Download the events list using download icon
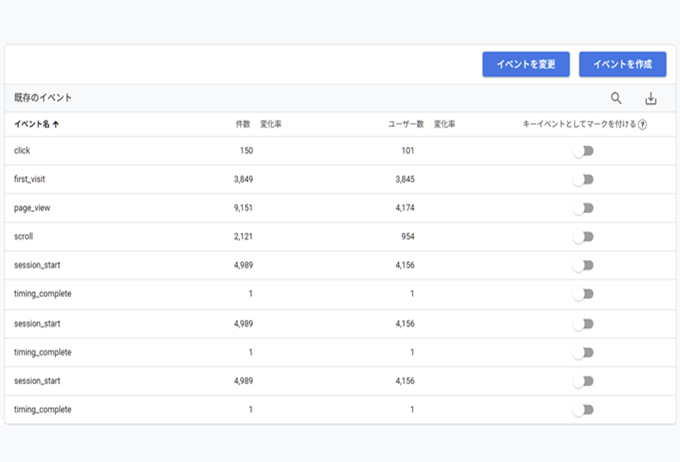The width and height of the screenshot is (680, 462). tap(651, 98)
